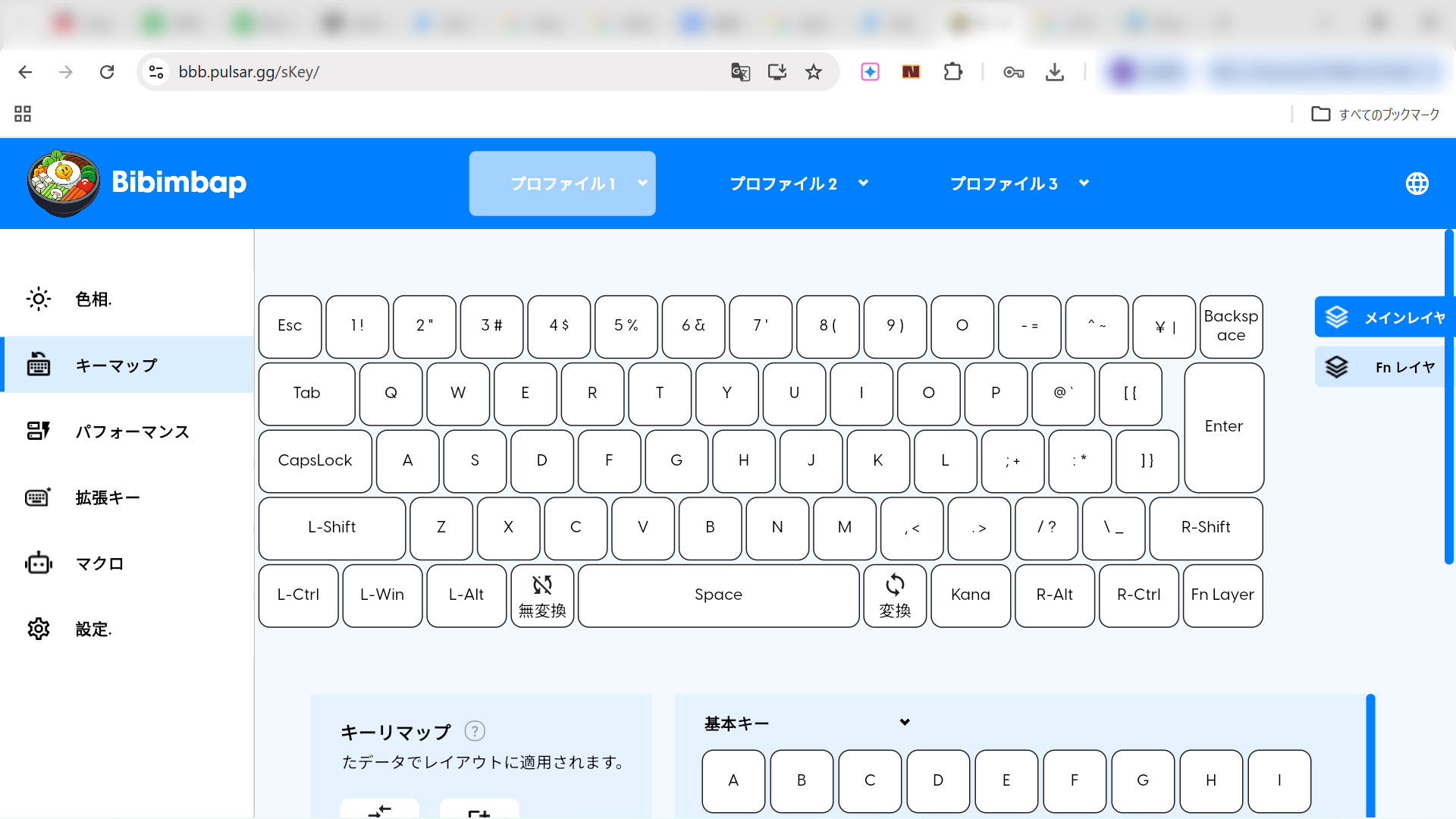This screenshot has height=819, width=1456.
Task: Open the 拡張キー extended keys section
Action: (x=107, y=497)
